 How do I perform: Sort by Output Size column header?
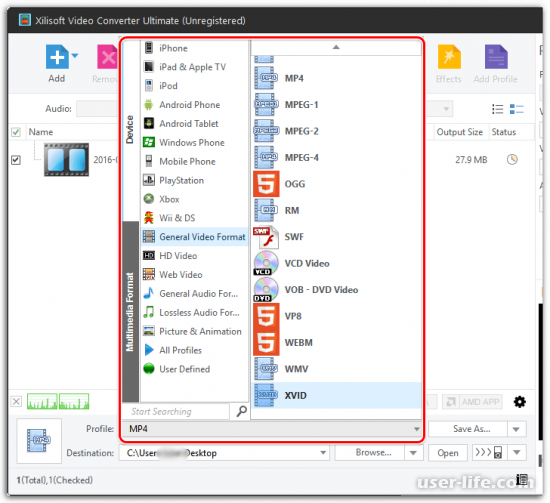tap(460, 132)
